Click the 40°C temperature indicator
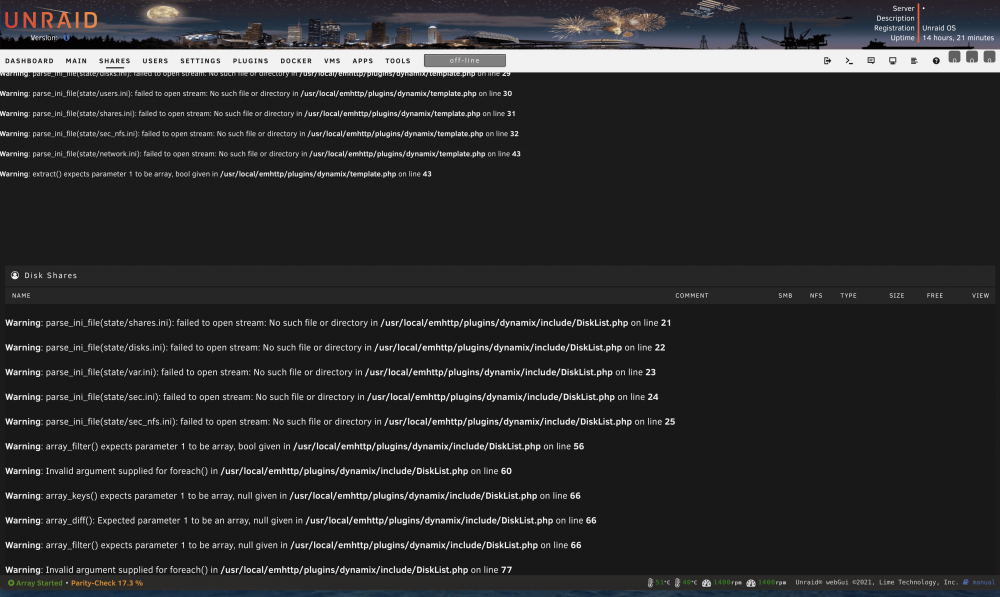This screenshot has height=597, width=1000. pos(686,582)
